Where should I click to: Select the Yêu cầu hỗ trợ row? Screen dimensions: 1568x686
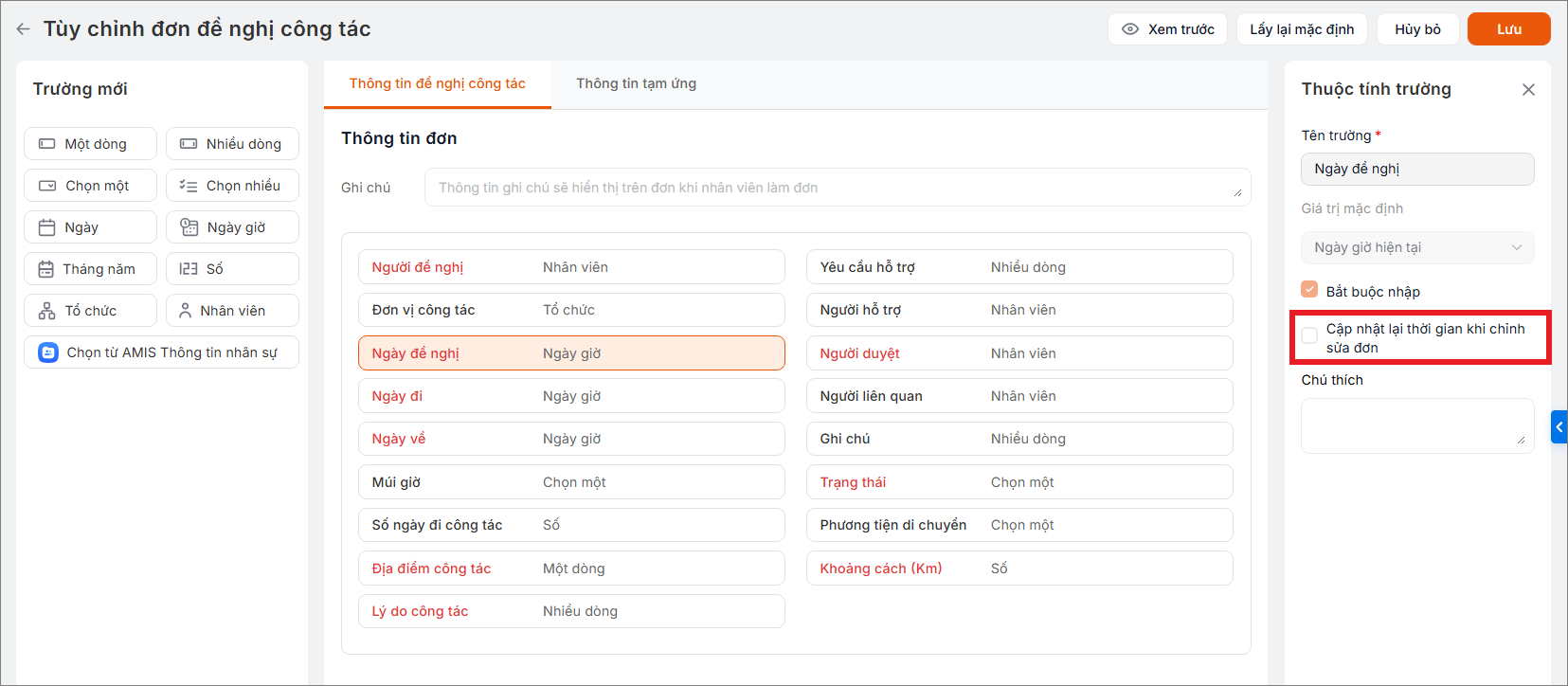[x=1019, y=267]
